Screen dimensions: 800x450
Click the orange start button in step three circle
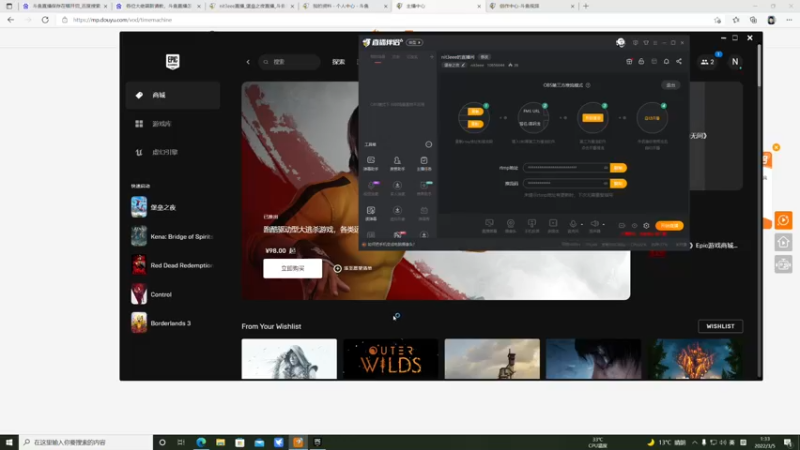click(593, 118)
